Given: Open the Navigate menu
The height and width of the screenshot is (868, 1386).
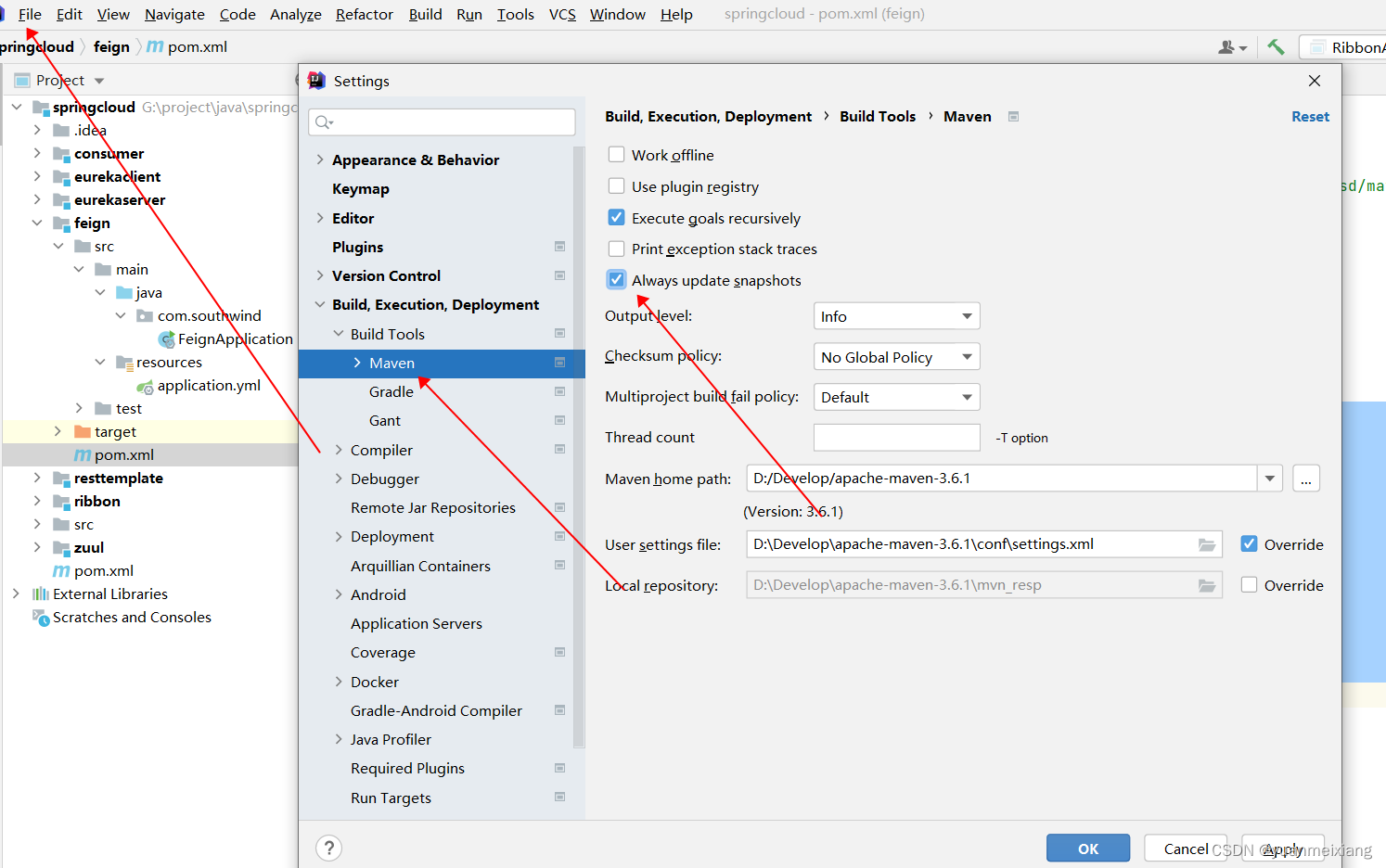Looking at the screenshot, I should (174, 14).
